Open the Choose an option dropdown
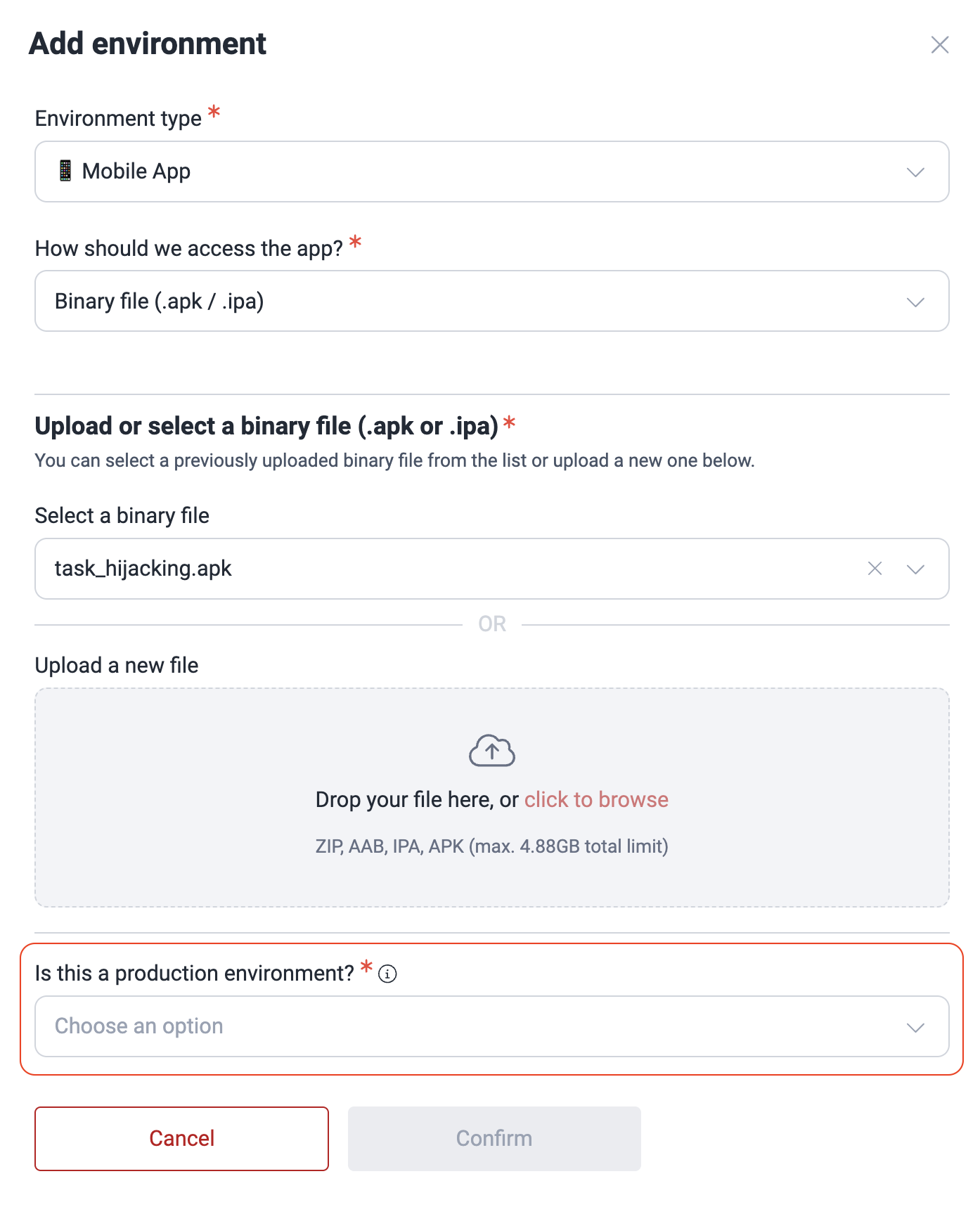980x1207 pixels. pos(492,1026)
